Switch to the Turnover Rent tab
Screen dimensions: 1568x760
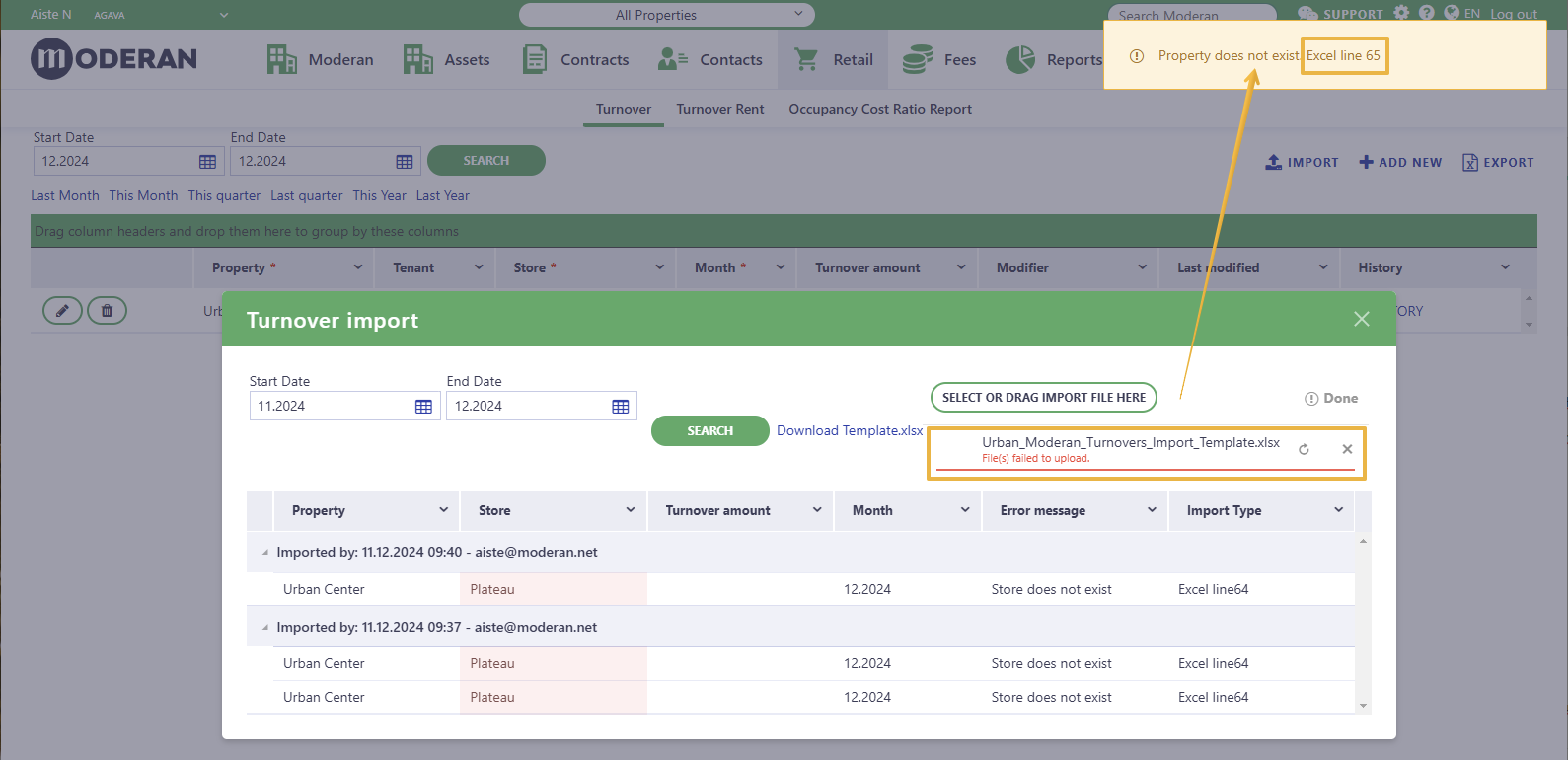720,110
